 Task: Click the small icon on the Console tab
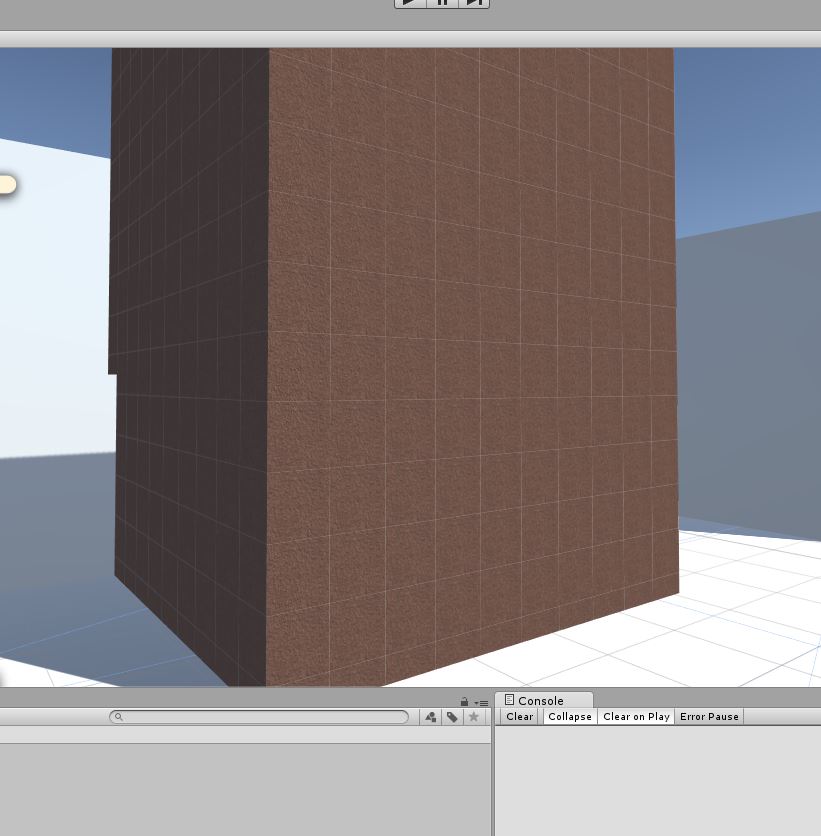511,700
